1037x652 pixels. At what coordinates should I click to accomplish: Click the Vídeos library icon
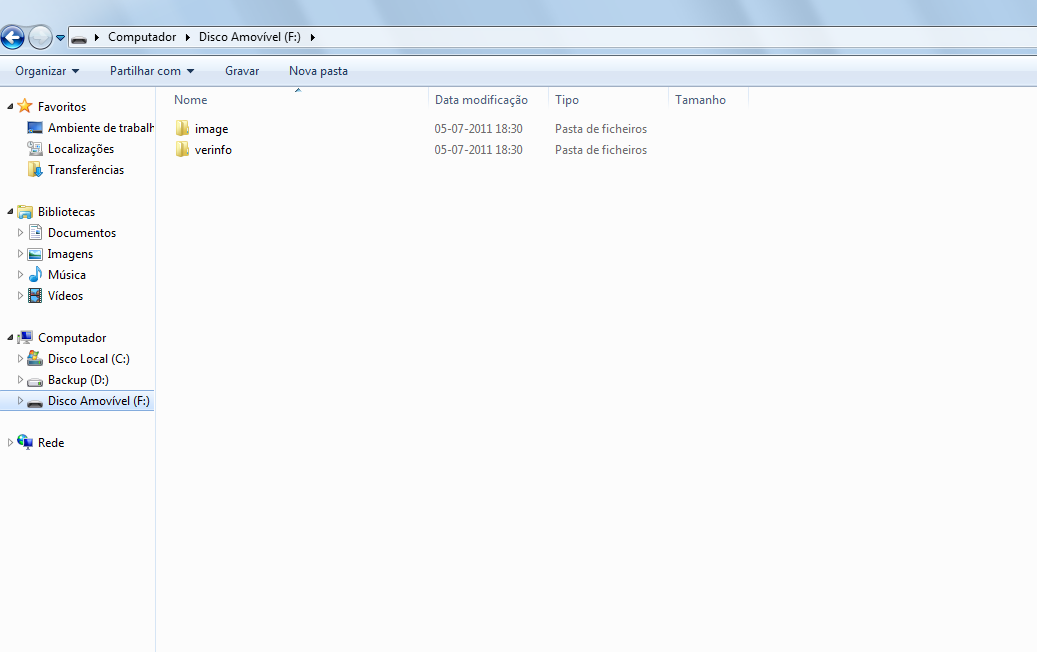[35, 296]
